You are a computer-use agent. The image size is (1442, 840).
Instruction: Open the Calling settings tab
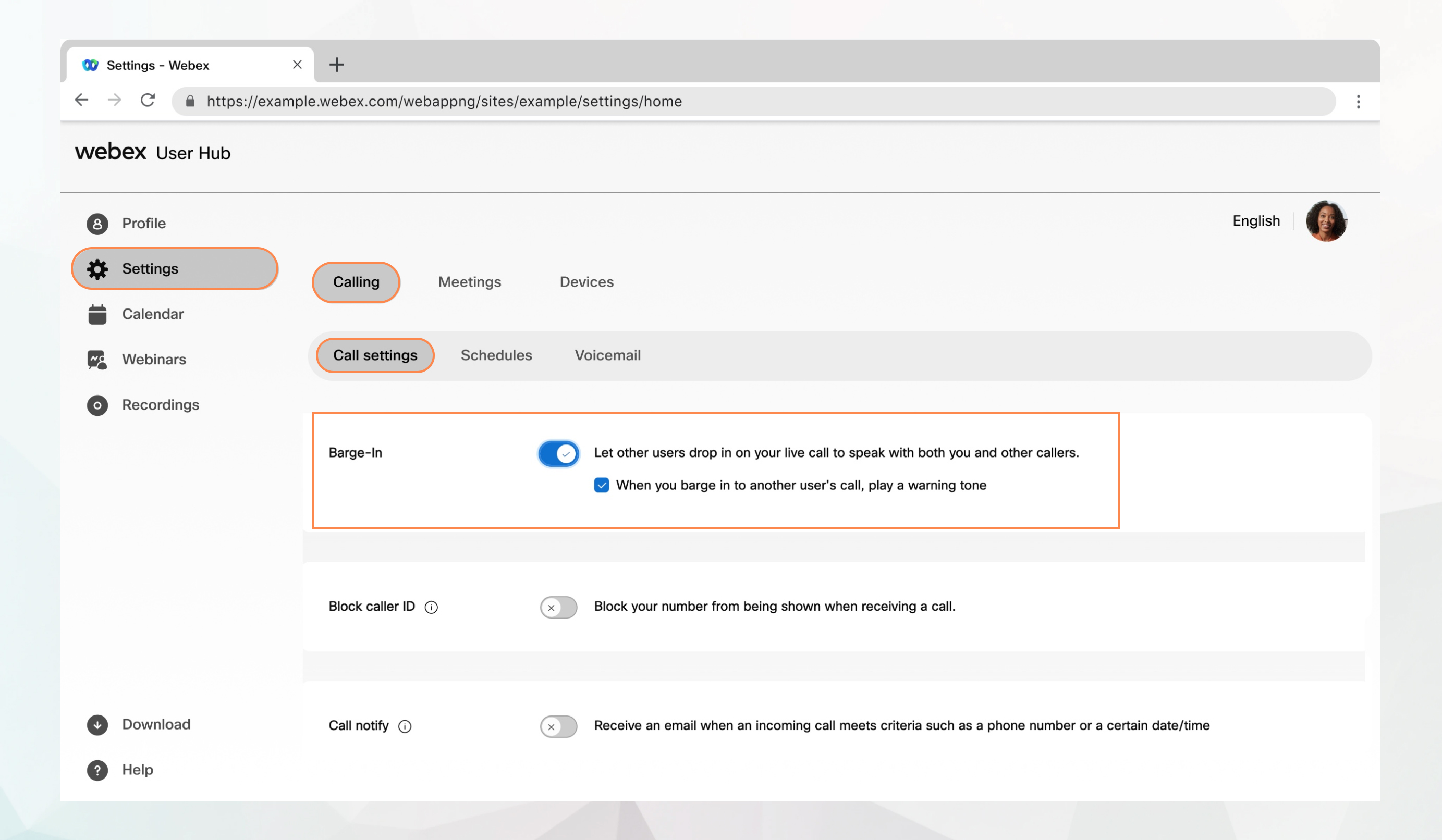click(355, 281)
